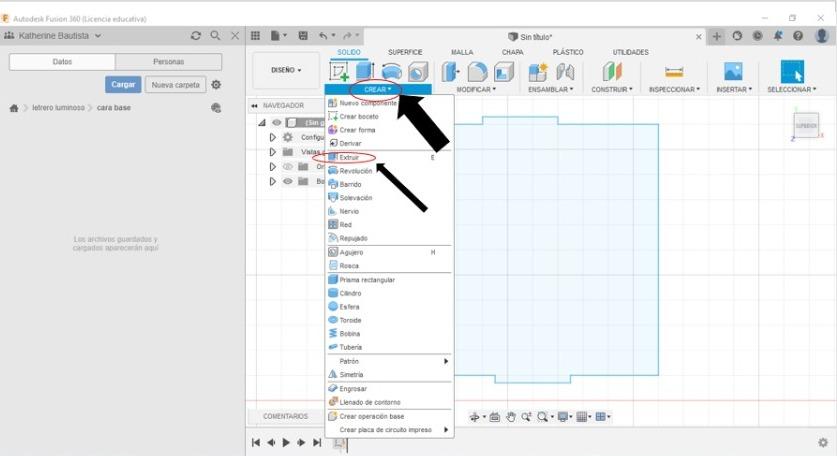Open the Modificar dropdown menu

[x=476, y=90]
